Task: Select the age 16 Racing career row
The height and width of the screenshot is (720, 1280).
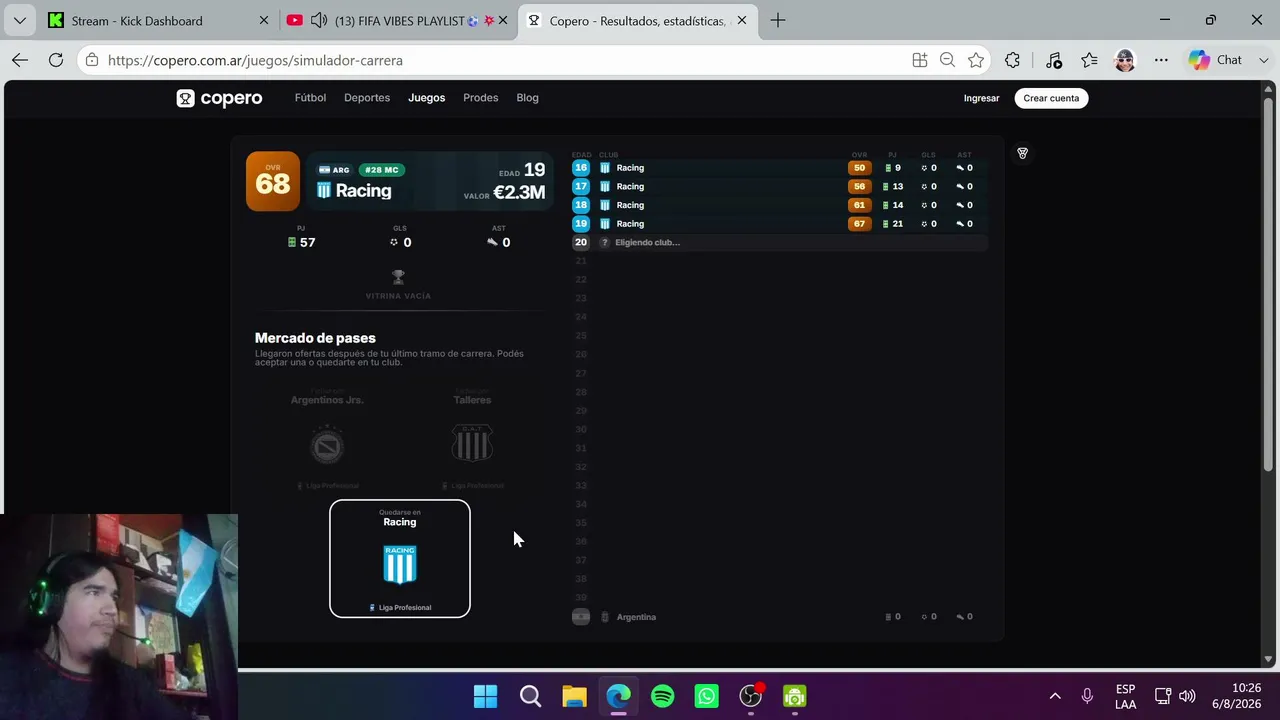Action: point(780,168)
